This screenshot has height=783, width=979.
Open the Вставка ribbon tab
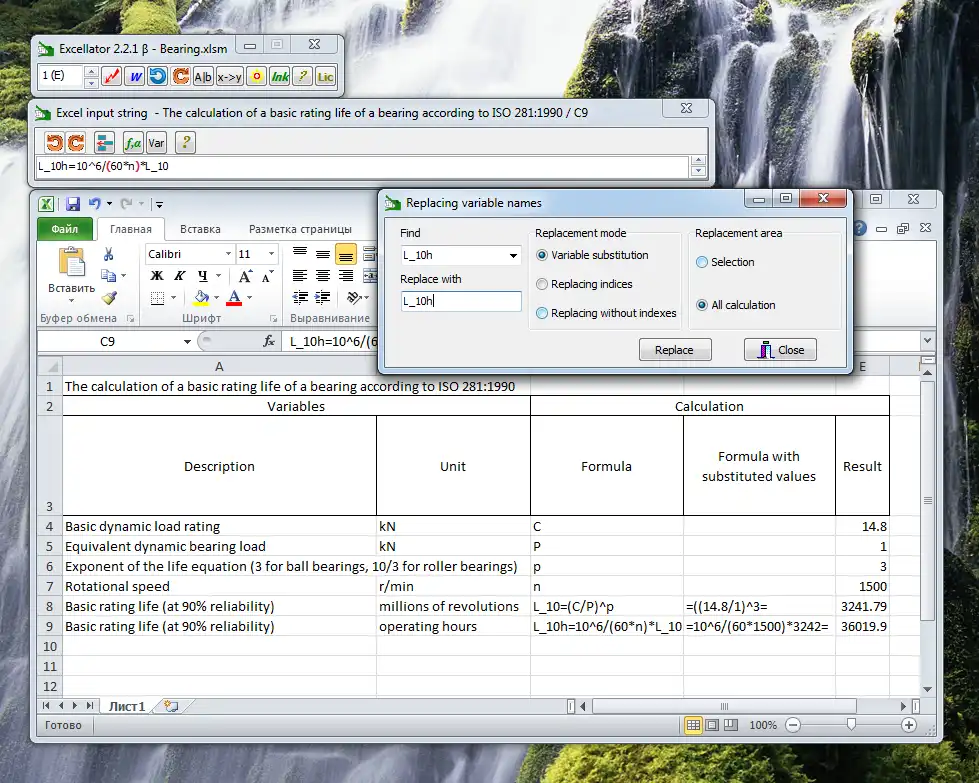point(201,229)
